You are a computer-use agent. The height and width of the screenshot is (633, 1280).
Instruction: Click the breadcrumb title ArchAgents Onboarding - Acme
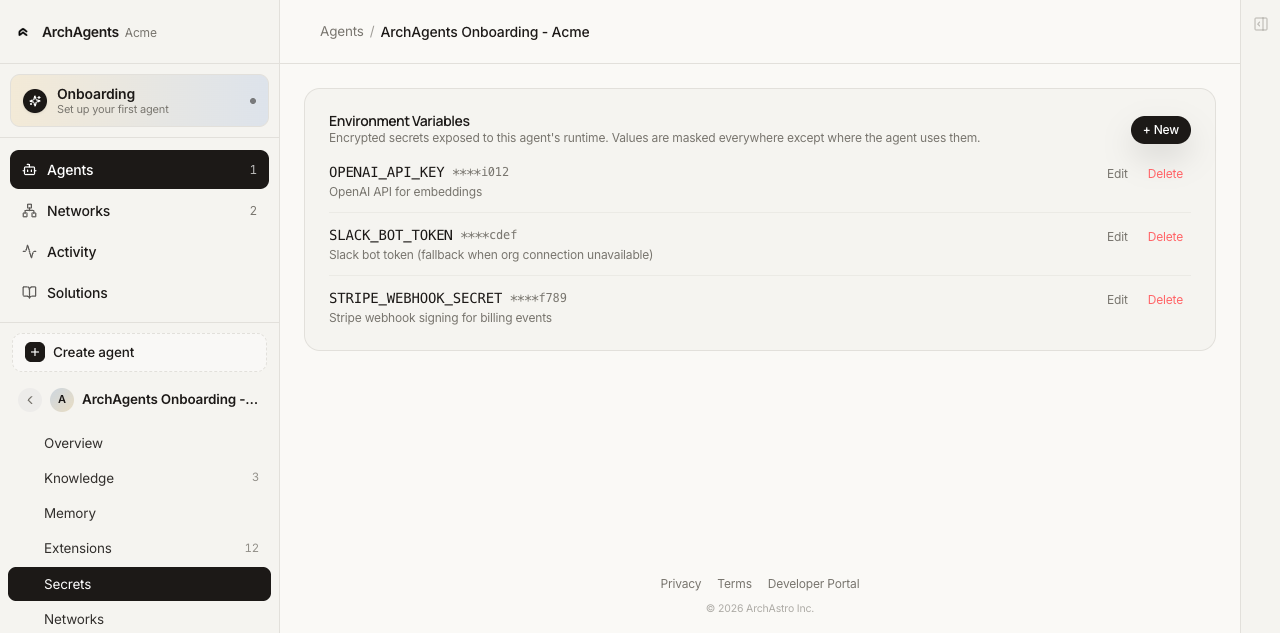point(485,32)
